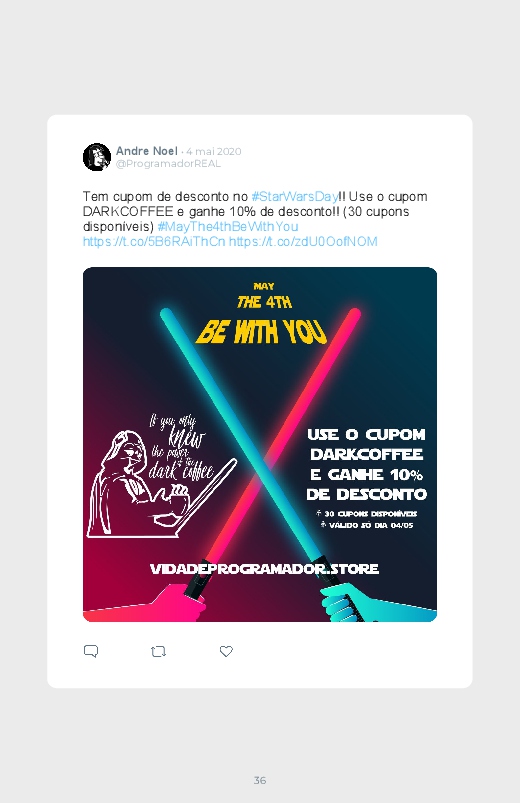520x803 pixels.
Task: Open the @ProgramadorREAL handle
Action: 168,164
